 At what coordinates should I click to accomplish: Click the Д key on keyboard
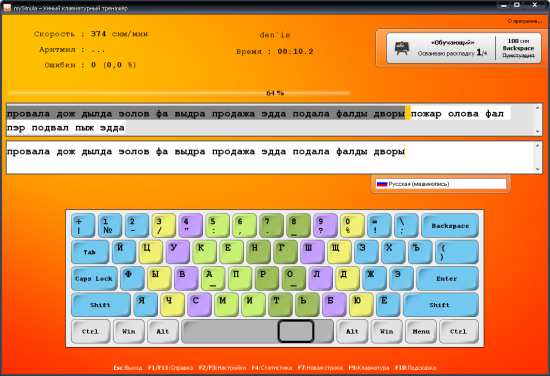point(348,278)
